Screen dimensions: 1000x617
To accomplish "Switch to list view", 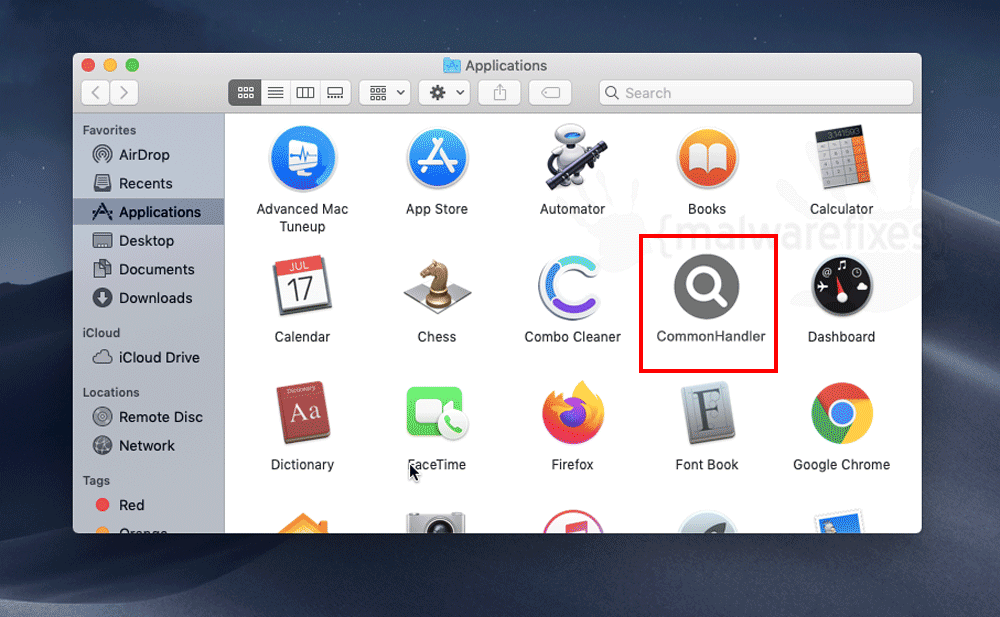I will pos(276,93).
